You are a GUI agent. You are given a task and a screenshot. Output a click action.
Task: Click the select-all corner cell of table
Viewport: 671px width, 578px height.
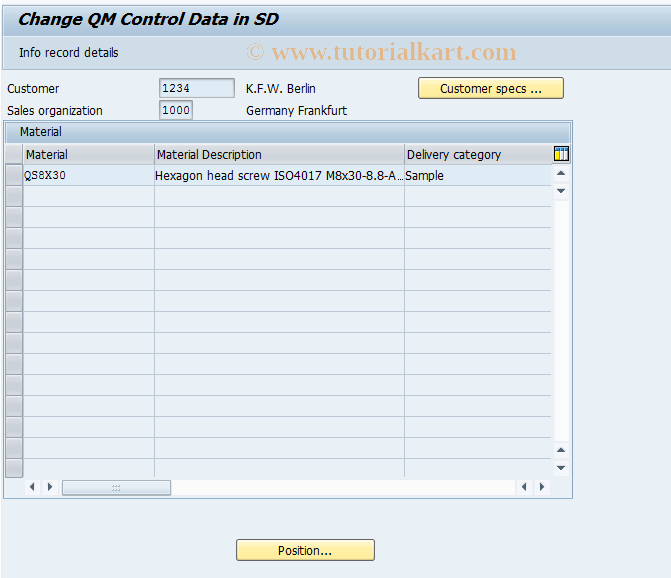pyautogui.click(x=14, y=154)
